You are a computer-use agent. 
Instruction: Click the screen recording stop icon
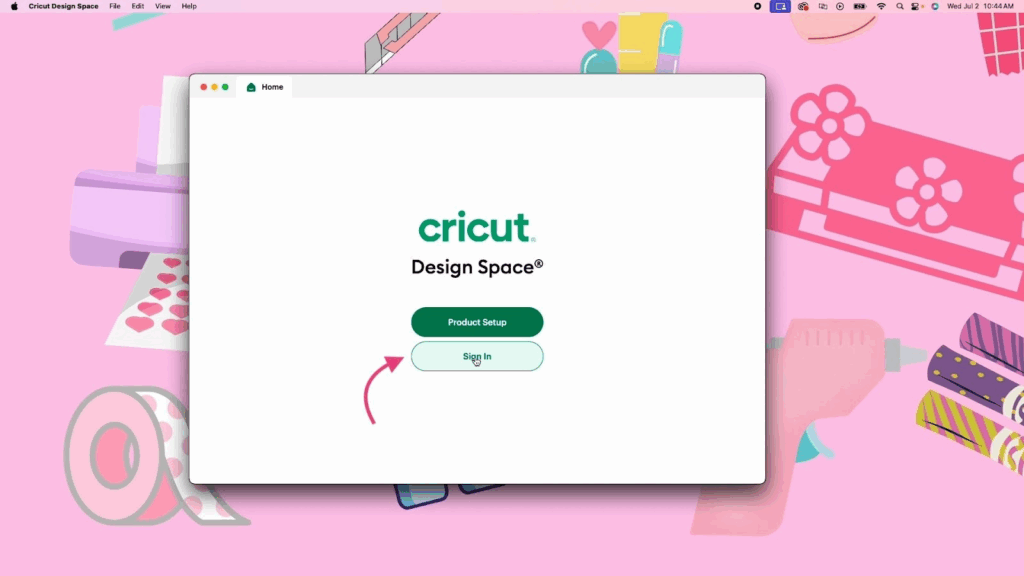758,7
